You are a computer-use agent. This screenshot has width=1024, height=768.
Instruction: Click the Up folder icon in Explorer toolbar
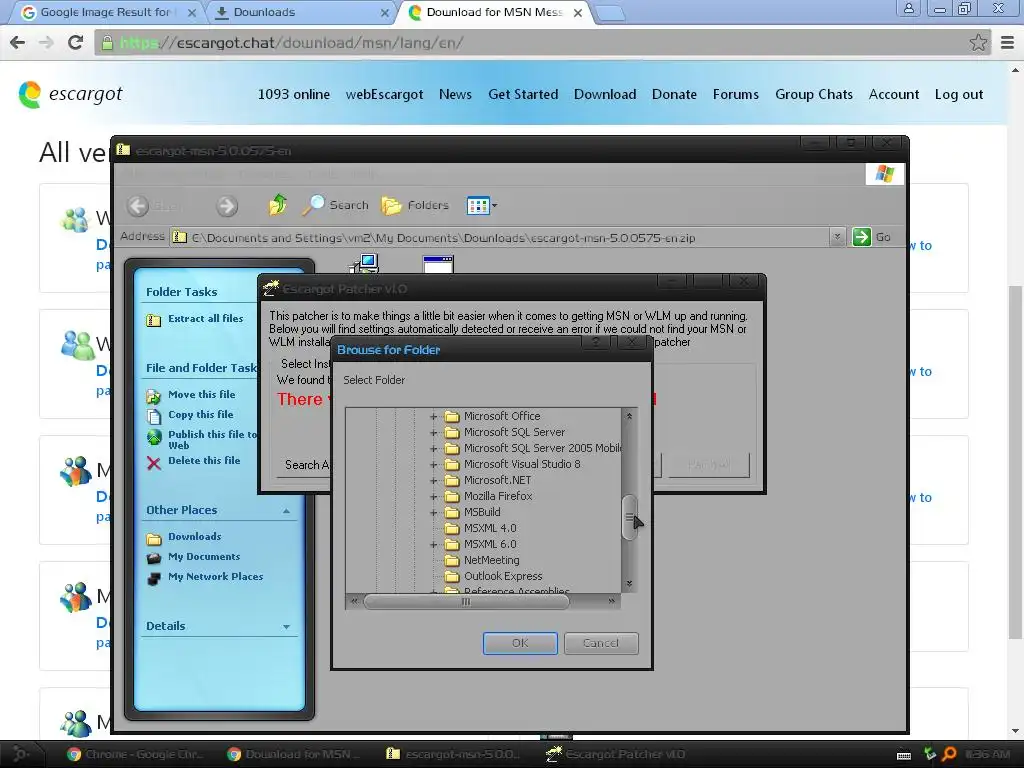[x=278, y=205]
